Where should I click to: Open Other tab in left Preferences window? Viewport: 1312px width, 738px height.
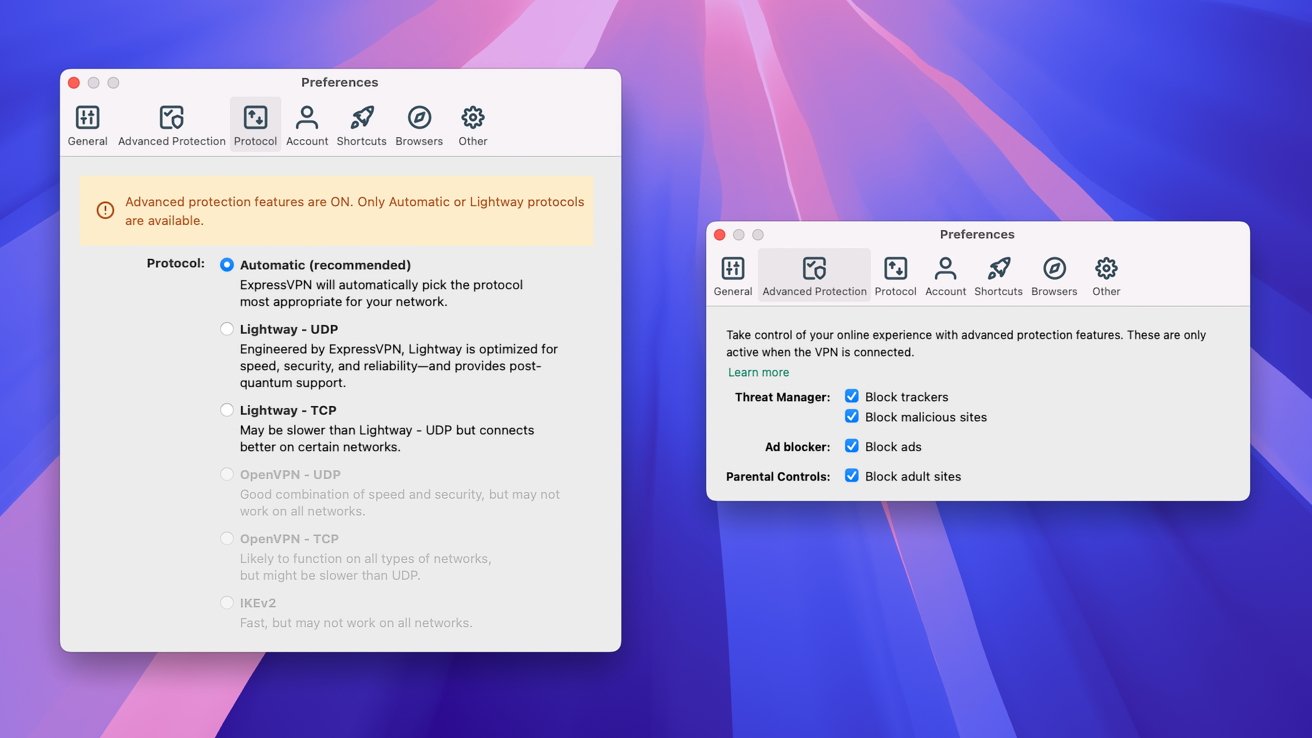473,126
